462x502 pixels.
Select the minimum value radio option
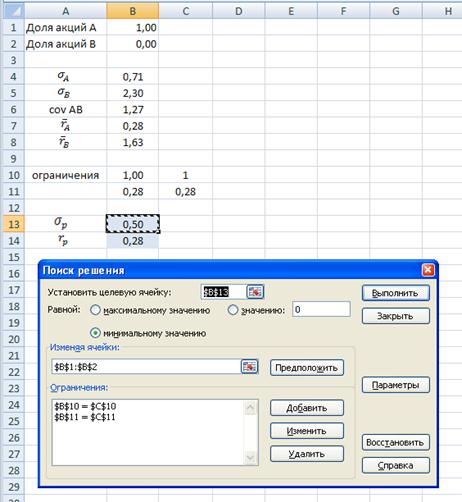pyautogui.click(x=95, y=333)
